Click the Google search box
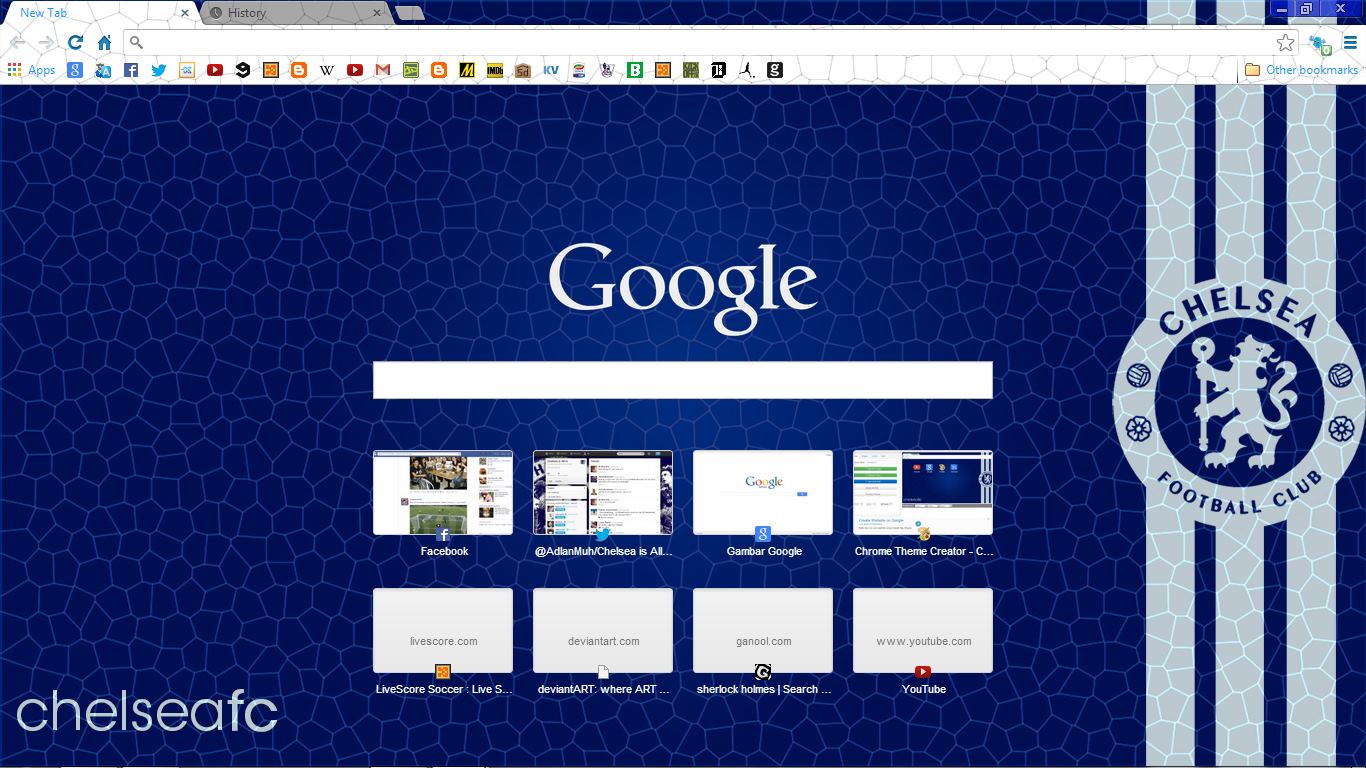1366x768 pixels. 683,380
